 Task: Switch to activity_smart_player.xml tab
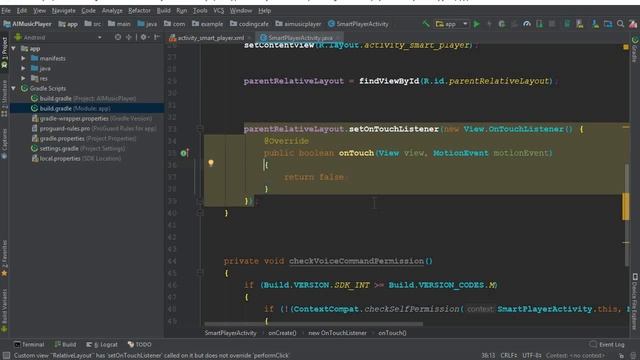pos(210,38)
